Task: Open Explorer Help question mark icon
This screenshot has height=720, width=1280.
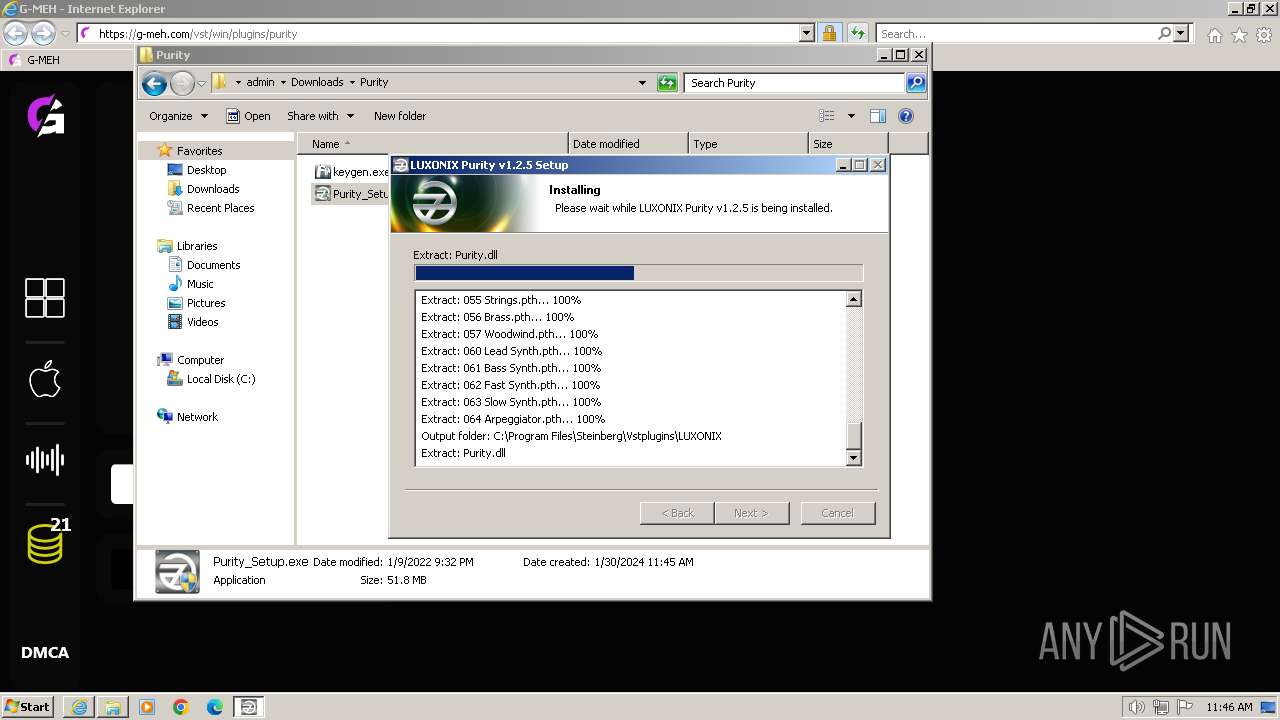Action: pos(906,116)
